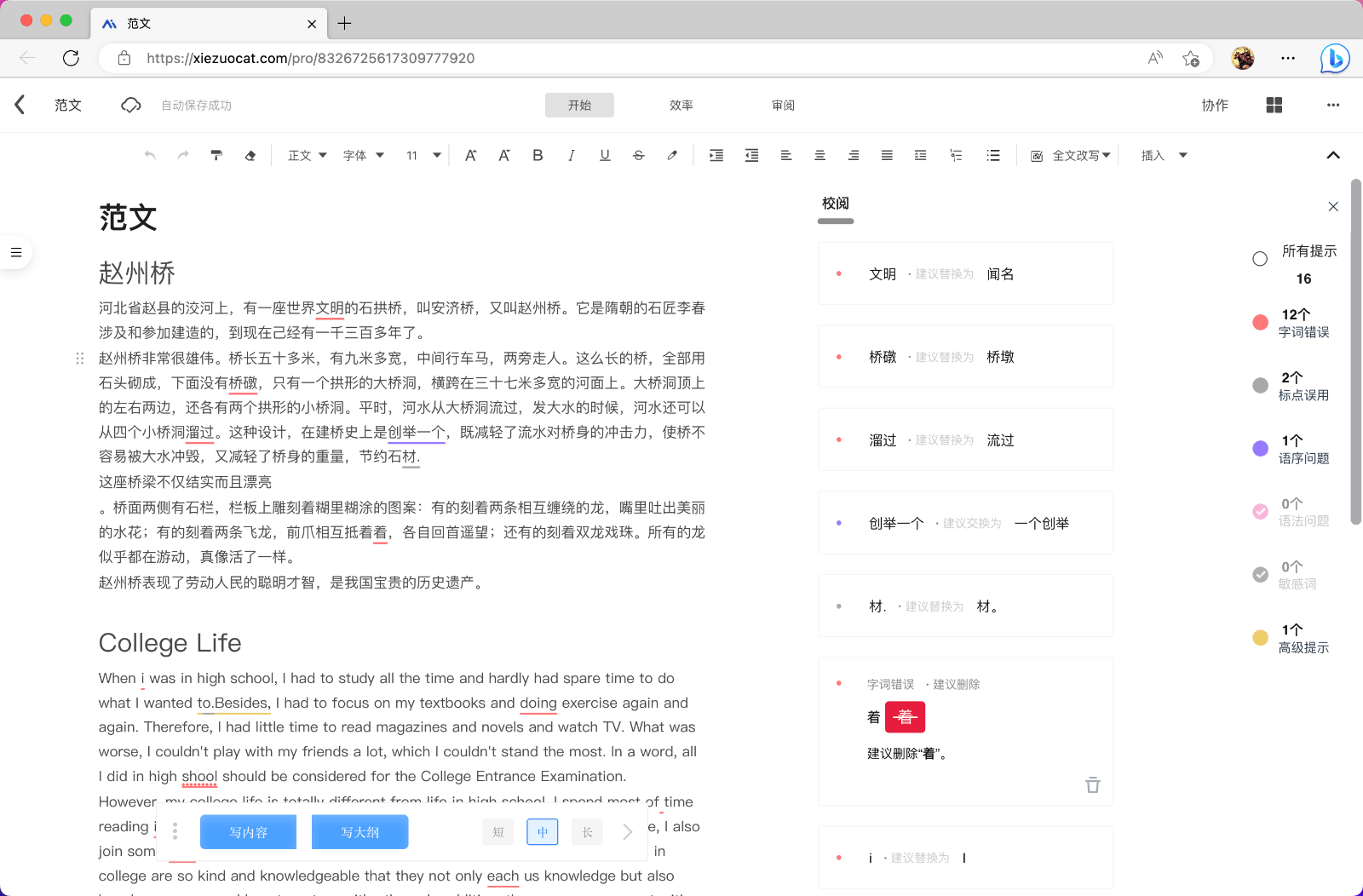This screenshot has width=1363, height=896.
Task: Switch to the 效率 tab
Action: 681,105
